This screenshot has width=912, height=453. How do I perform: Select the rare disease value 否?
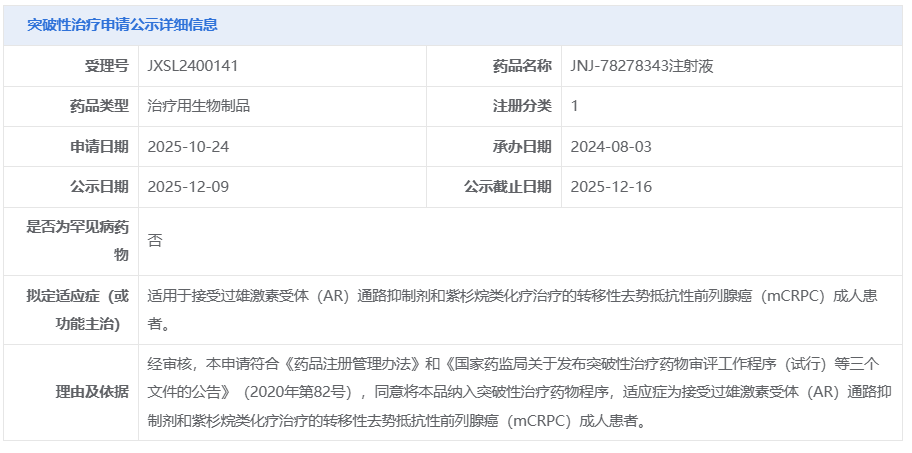click(x=154, y=241)
